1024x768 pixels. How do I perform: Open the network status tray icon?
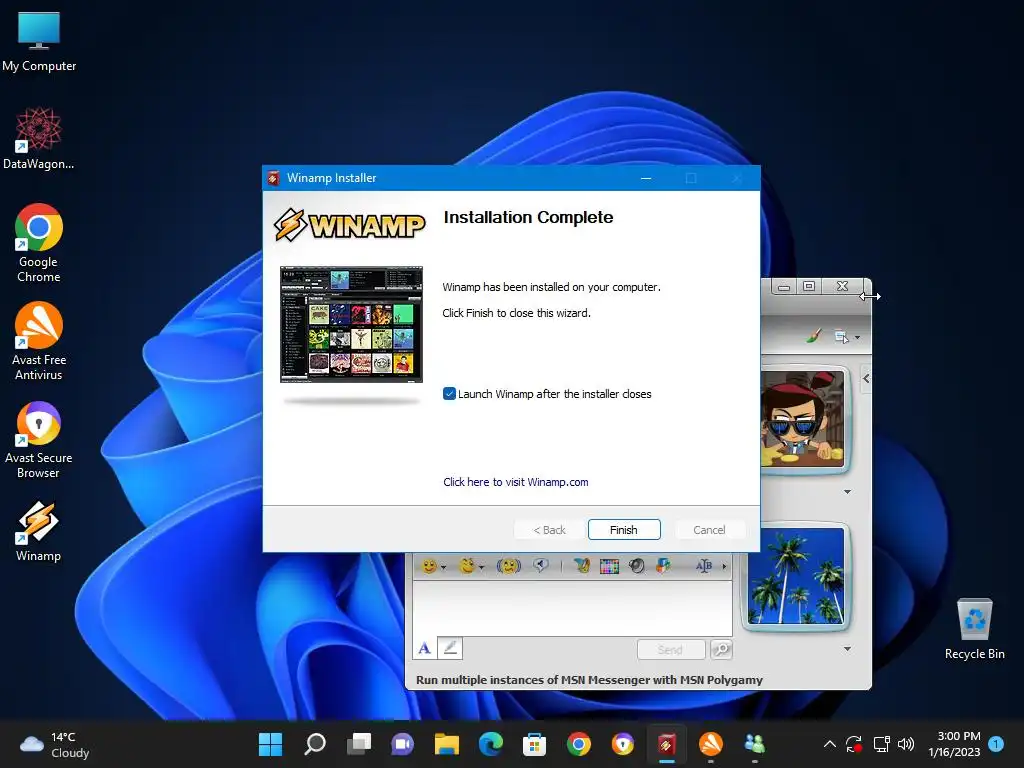(x=882, y=744)
